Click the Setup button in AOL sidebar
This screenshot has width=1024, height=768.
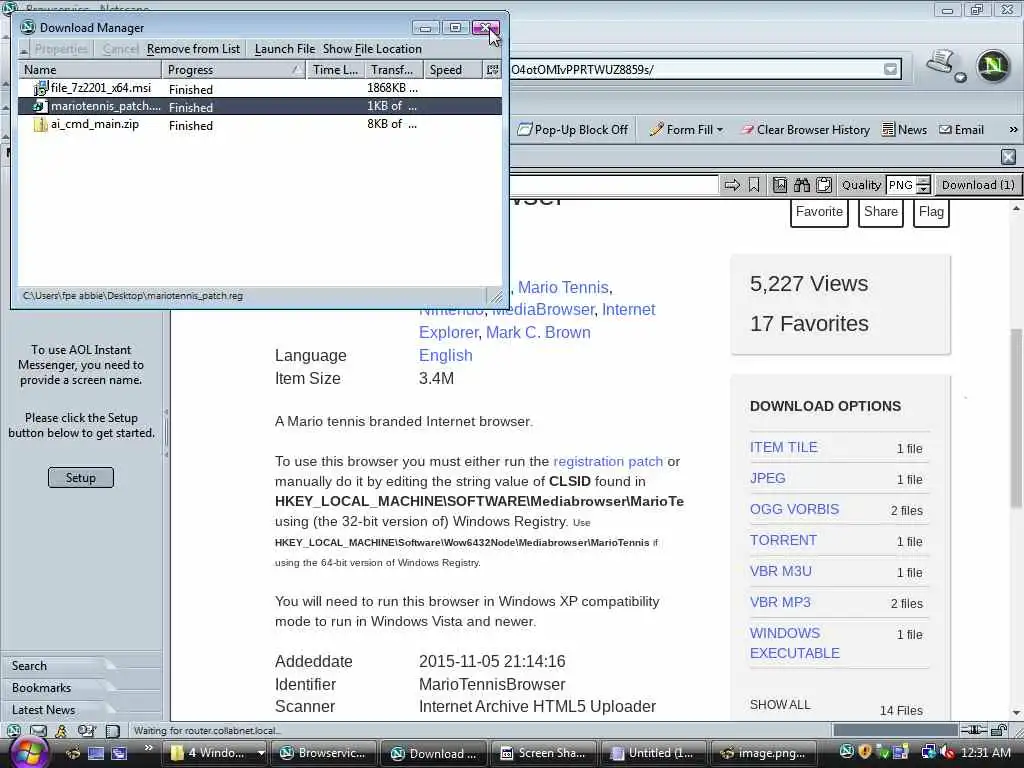pyautogui.click(x=80, y=477)
